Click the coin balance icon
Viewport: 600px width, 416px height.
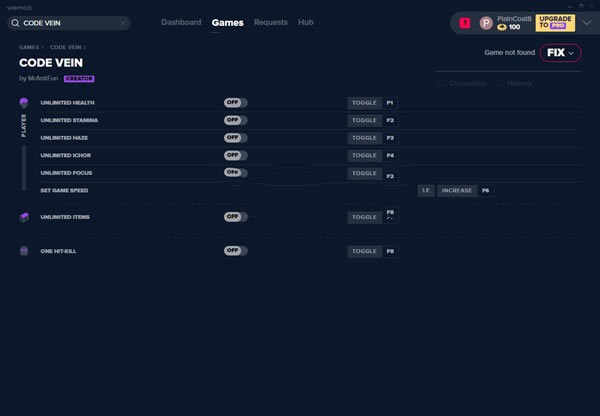502,27
